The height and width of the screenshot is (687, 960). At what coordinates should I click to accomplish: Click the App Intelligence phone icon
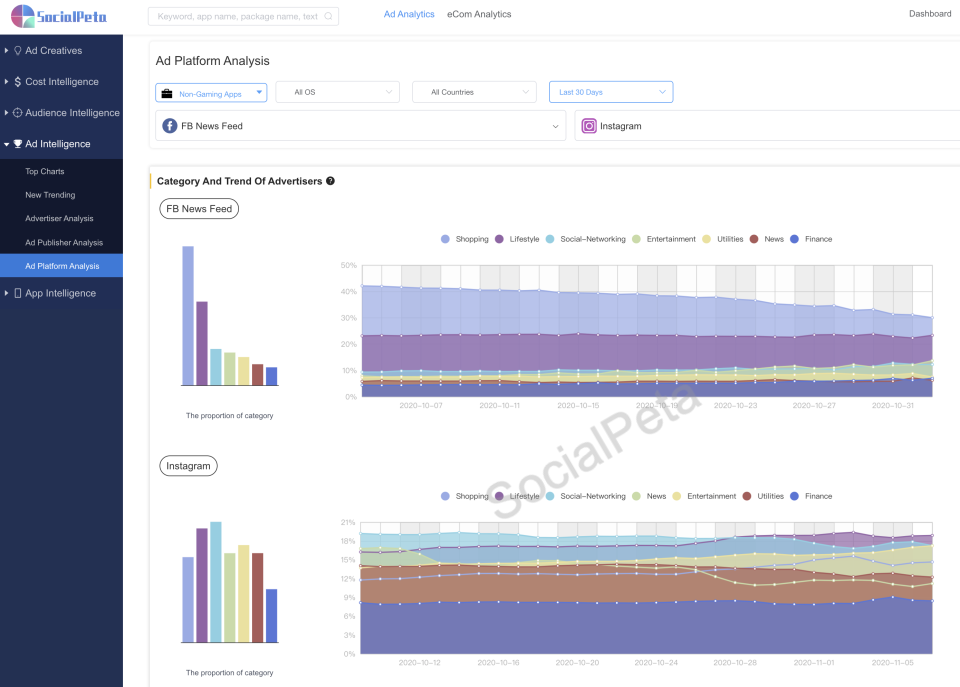(x=18, y=293)
